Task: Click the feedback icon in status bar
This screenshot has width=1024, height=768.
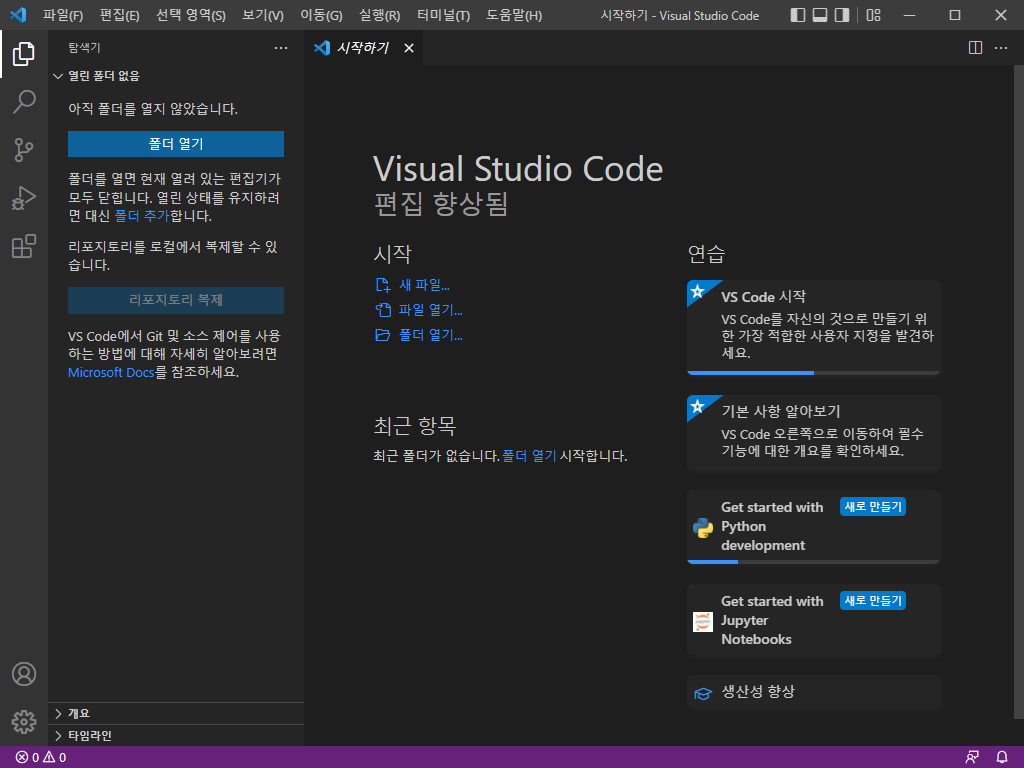Action: (972, 758)
